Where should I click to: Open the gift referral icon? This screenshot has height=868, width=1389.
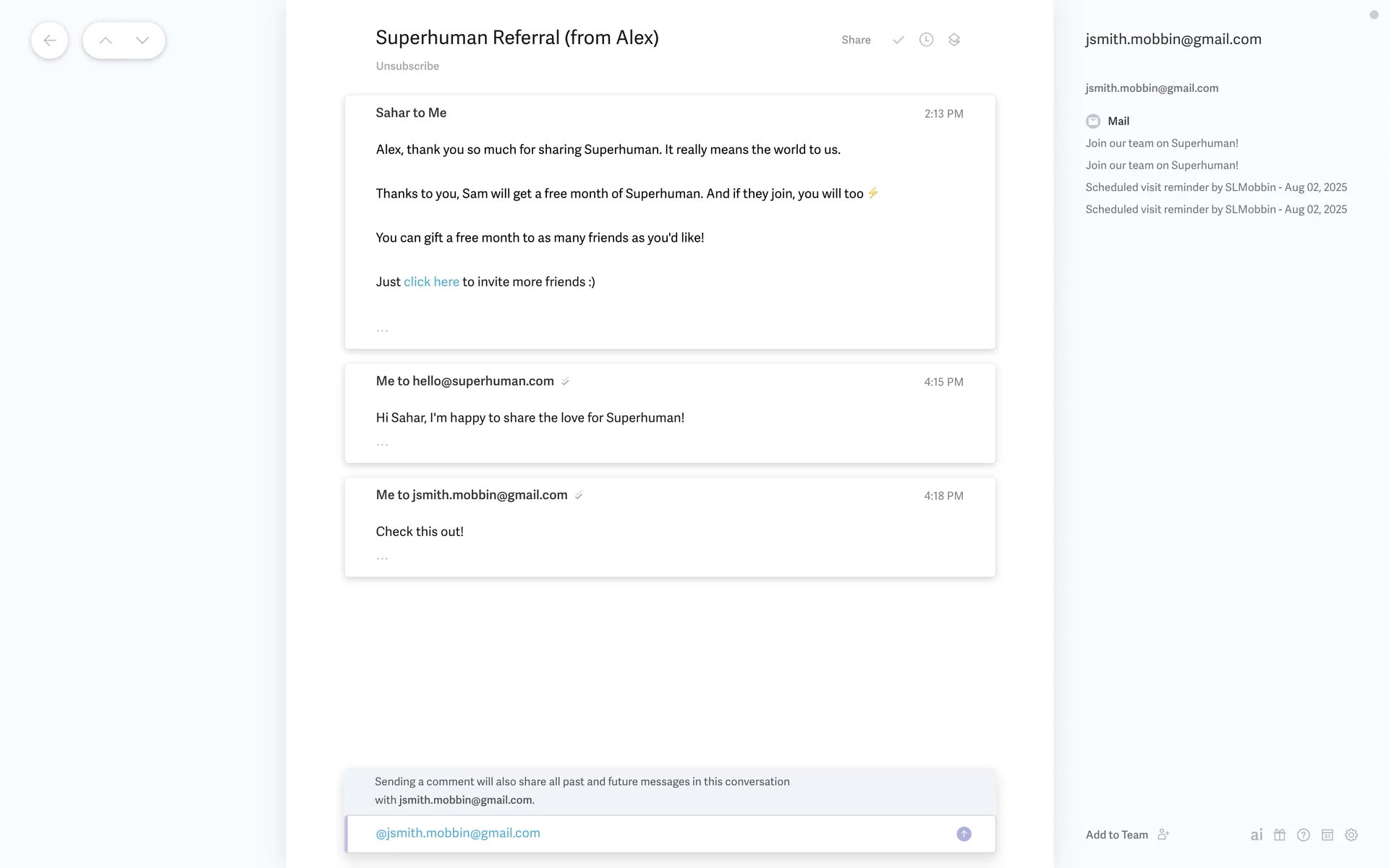point(1280,835)
